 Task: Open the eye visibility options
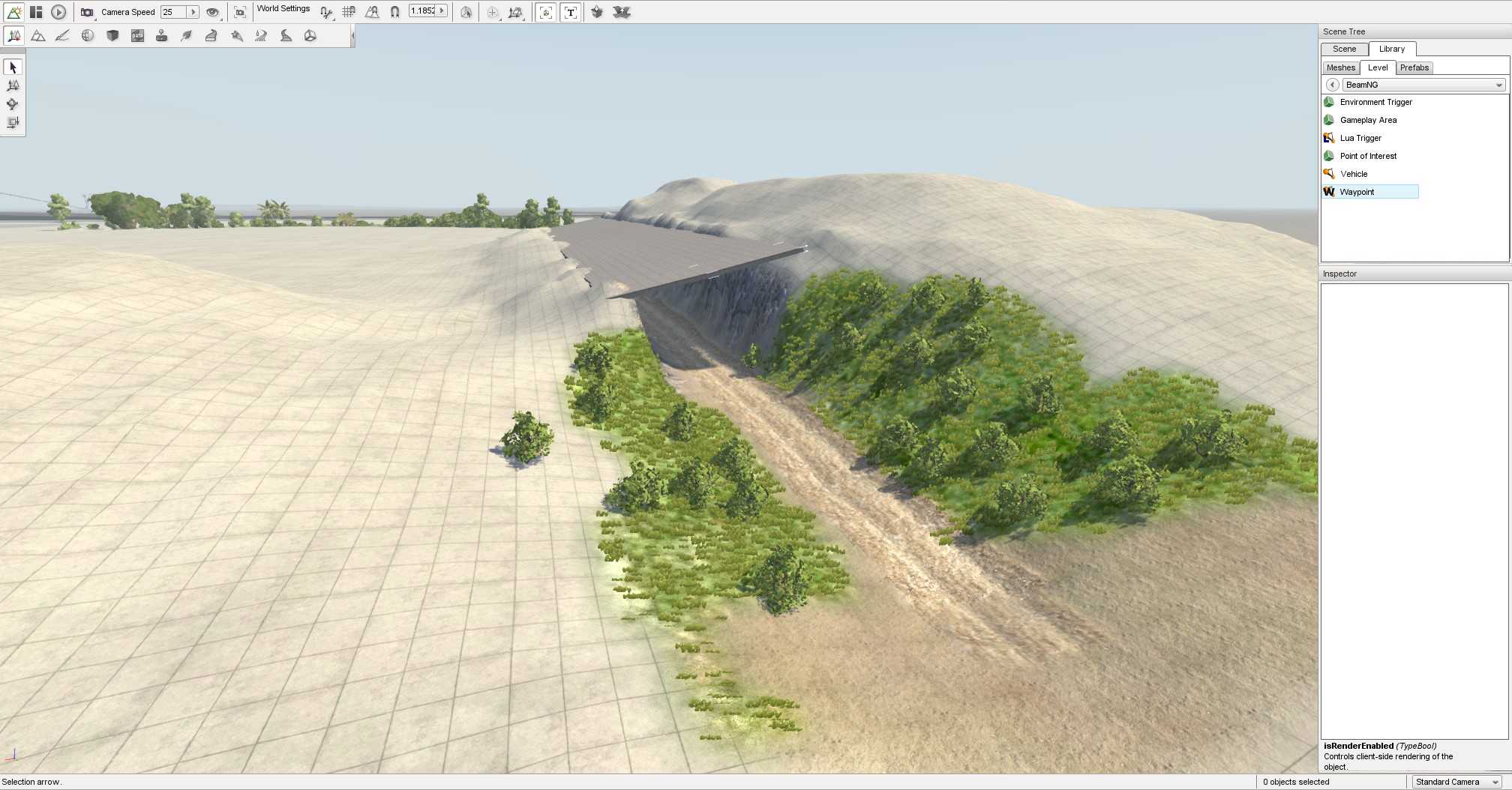[213, 12]
